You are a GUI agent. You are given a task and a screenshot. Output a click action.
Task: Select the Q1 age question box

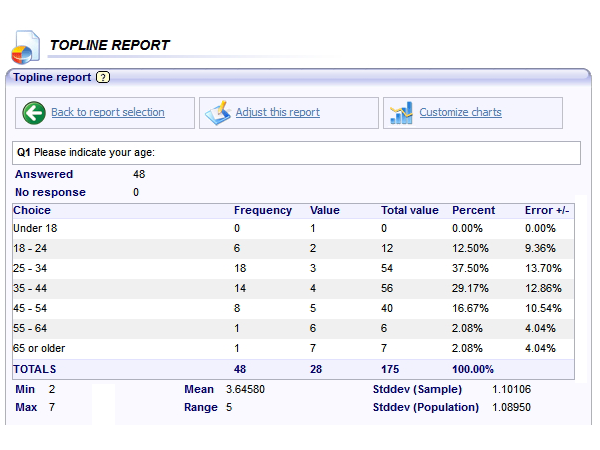pyautogui.click(x=296, y=153)
